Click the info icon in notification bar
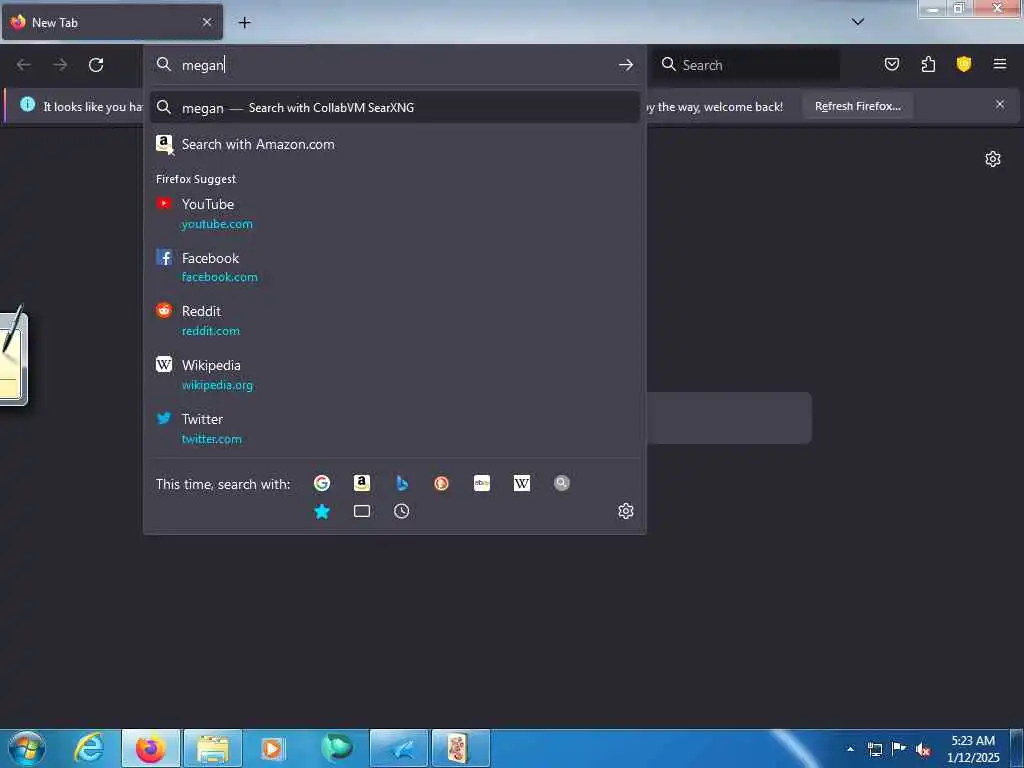The width and height of the screenshot is (1024, 768). click(27, 104)
